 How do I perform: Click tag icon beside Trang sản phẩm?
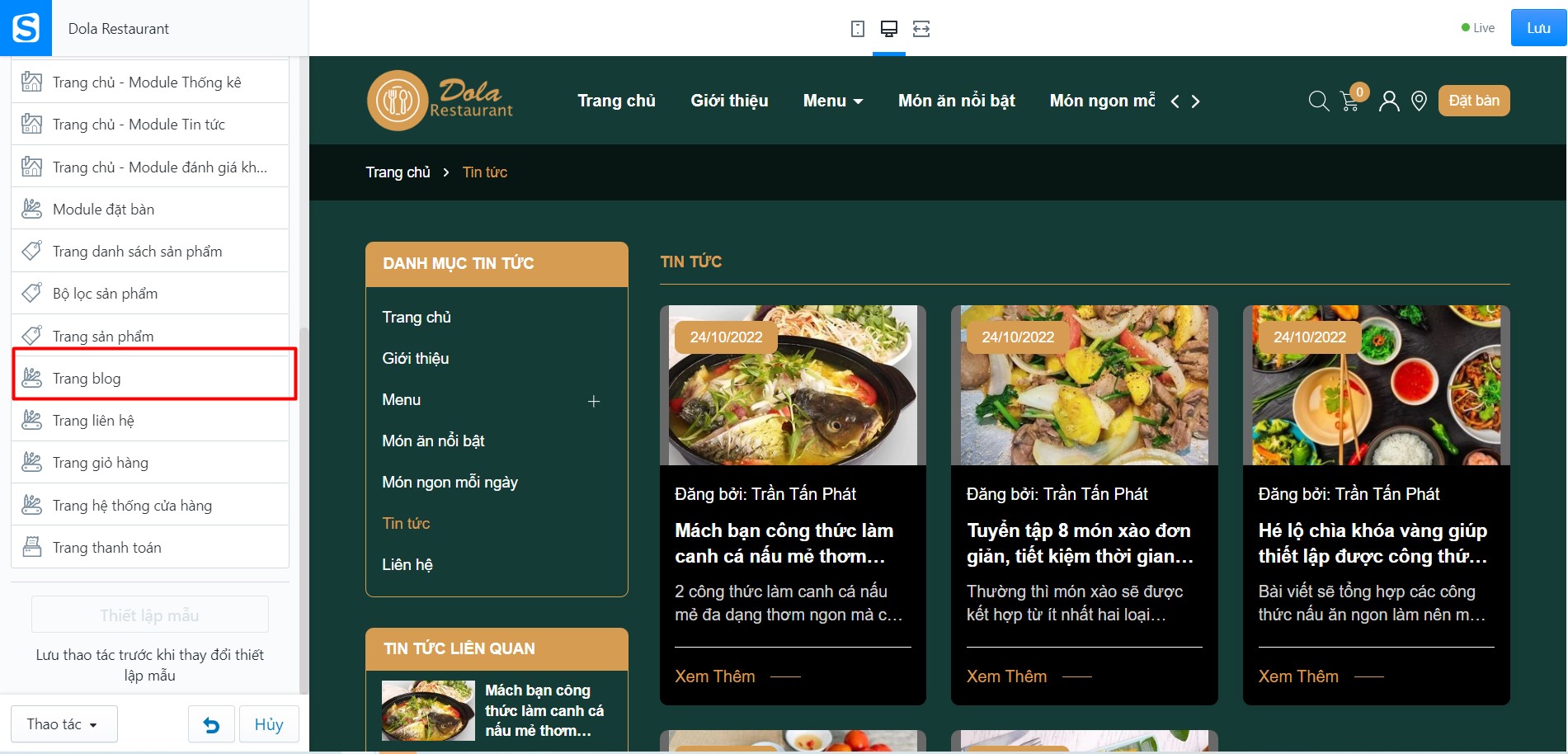(31, 336)
